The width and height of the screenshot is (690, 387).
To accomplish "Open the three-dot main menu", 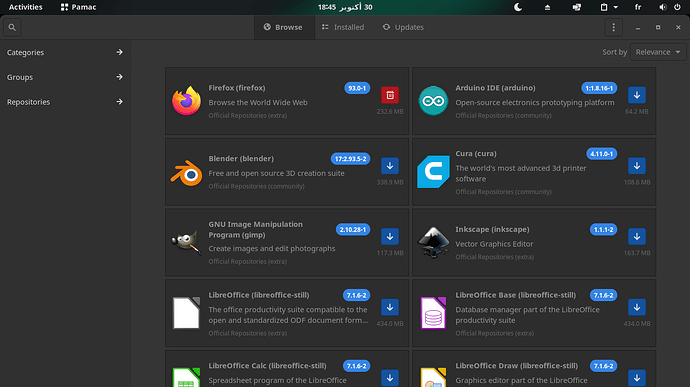I will pos(613,27).
